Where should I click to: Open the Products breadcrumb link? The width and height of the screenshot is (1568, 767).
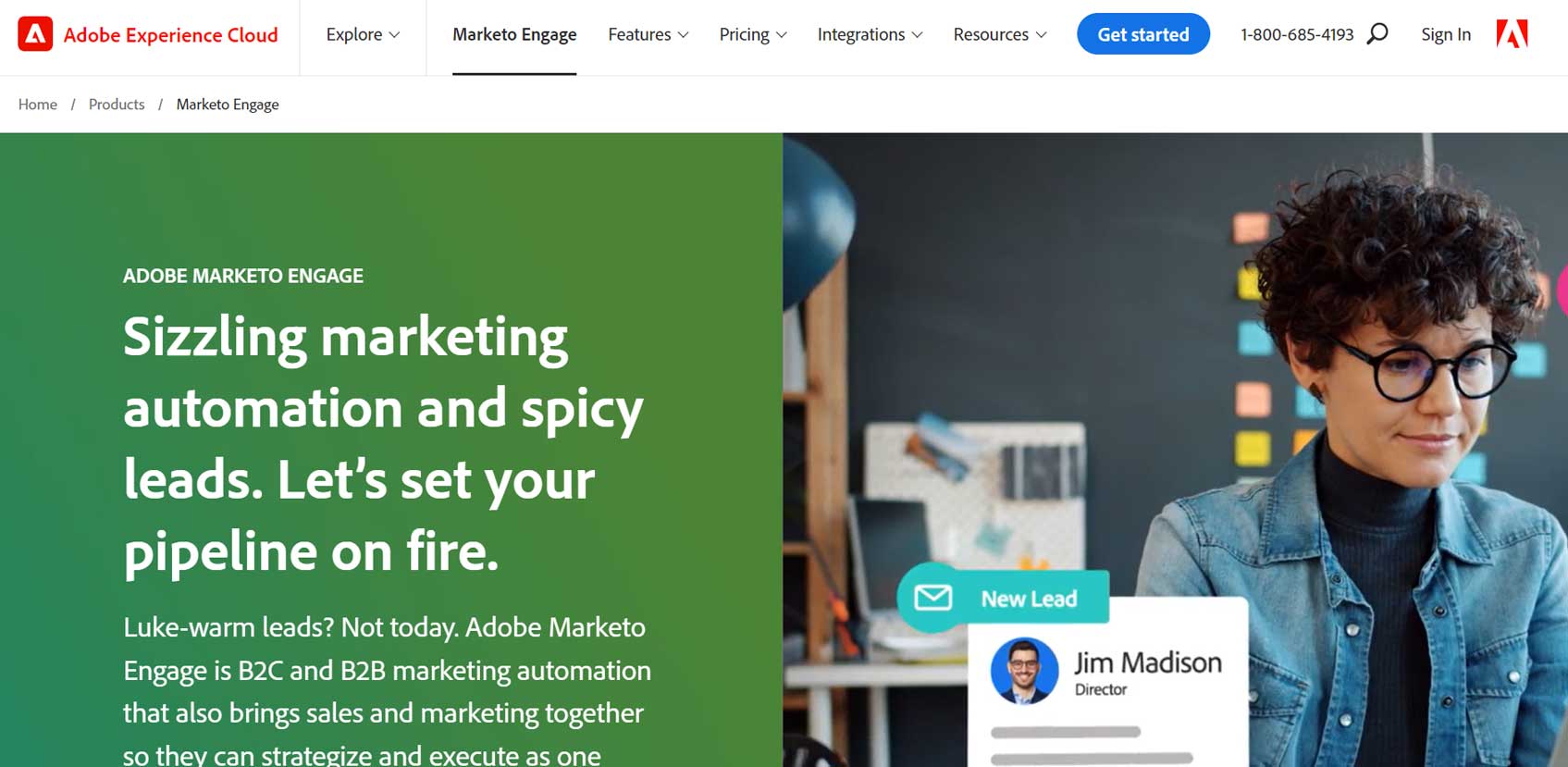pos(117,105)
